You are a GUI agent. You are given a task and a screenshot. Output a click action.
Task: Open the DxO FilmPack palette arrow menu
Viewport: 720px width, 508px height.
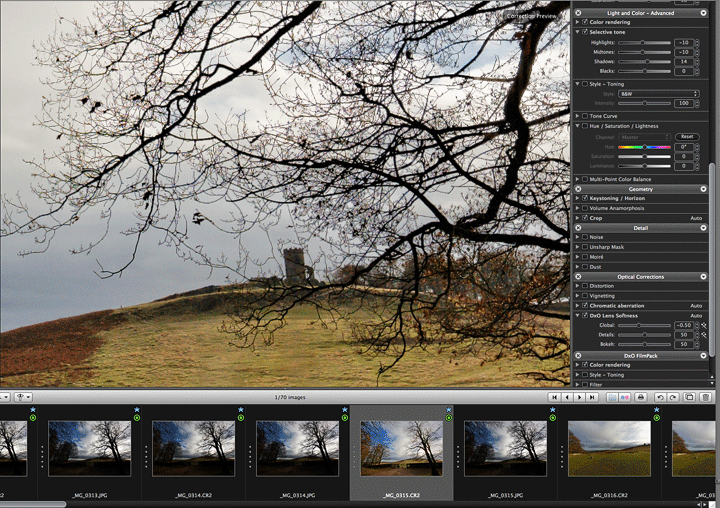pyautogui.click(x=703, y=356)
